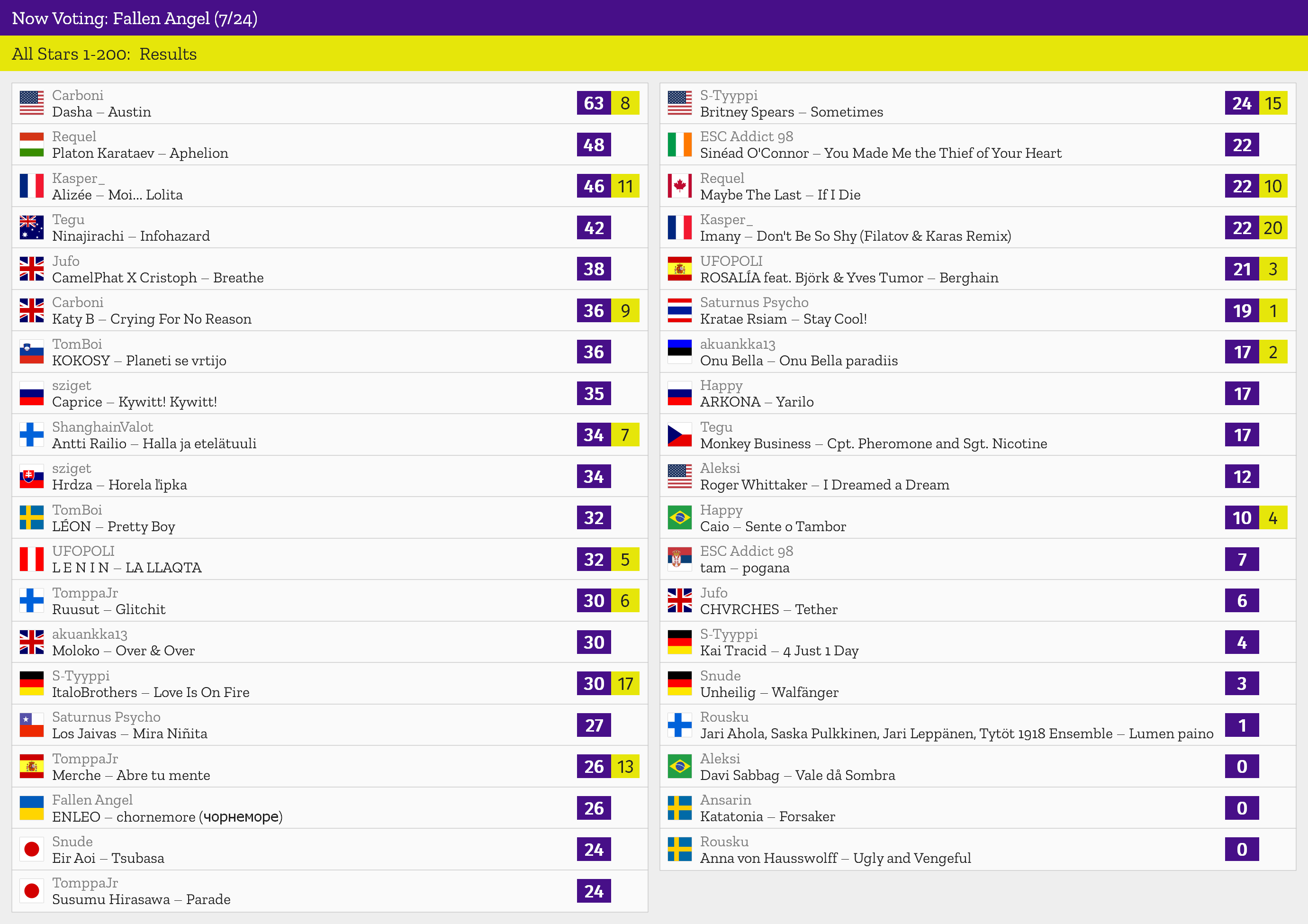
Task: Select the yellow 20 badge in Imany's row
Action: click(x=1273, y=227)
